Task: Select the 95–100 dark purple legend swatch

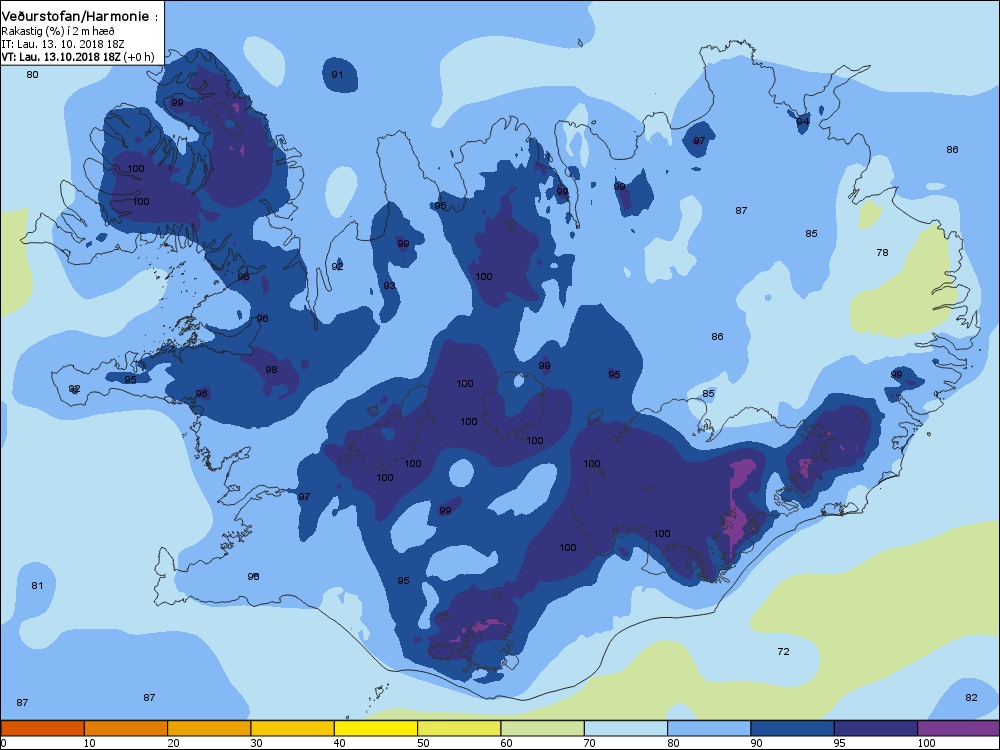Action: [x=876, y=728]
